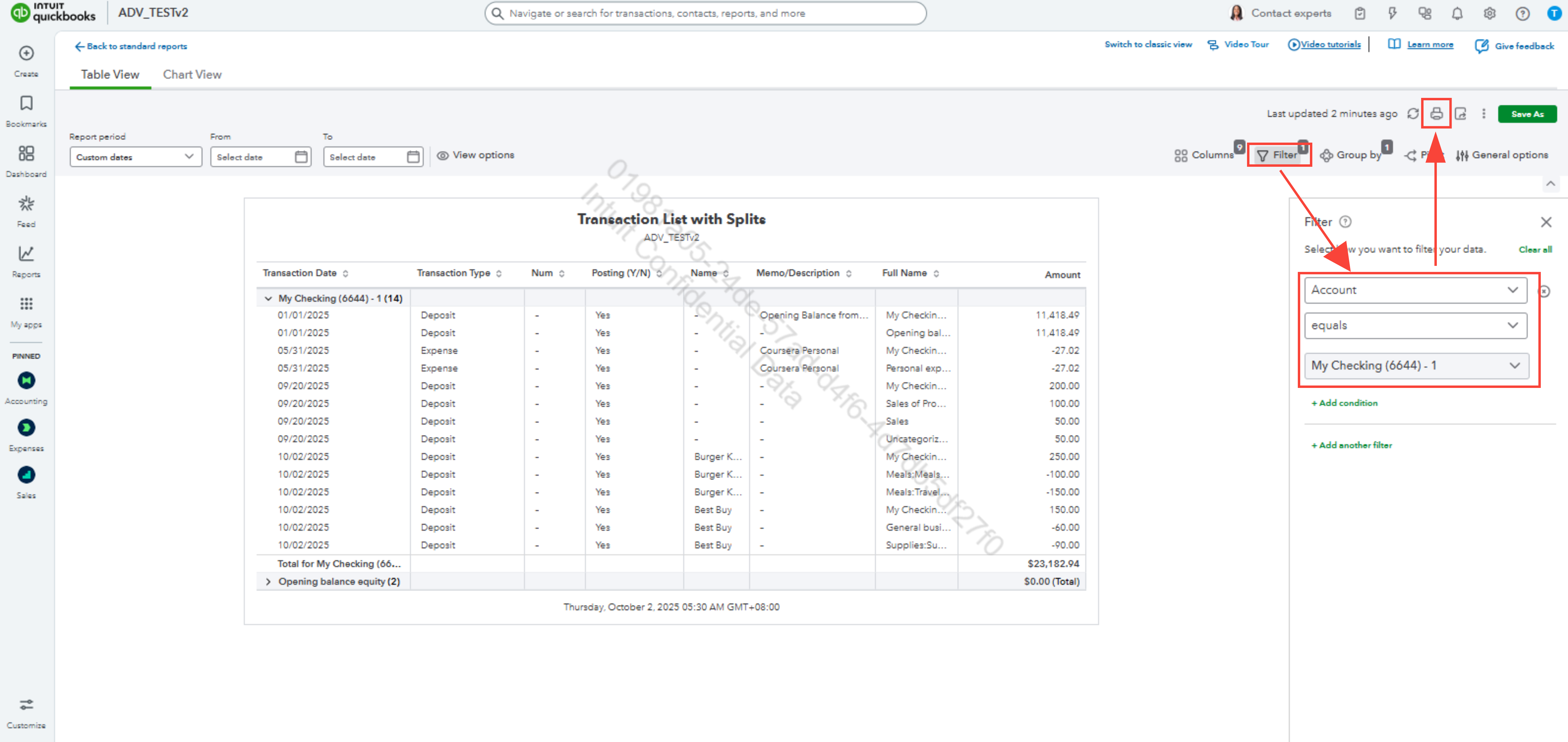Switch to Chart View tab

click(192, 74)
